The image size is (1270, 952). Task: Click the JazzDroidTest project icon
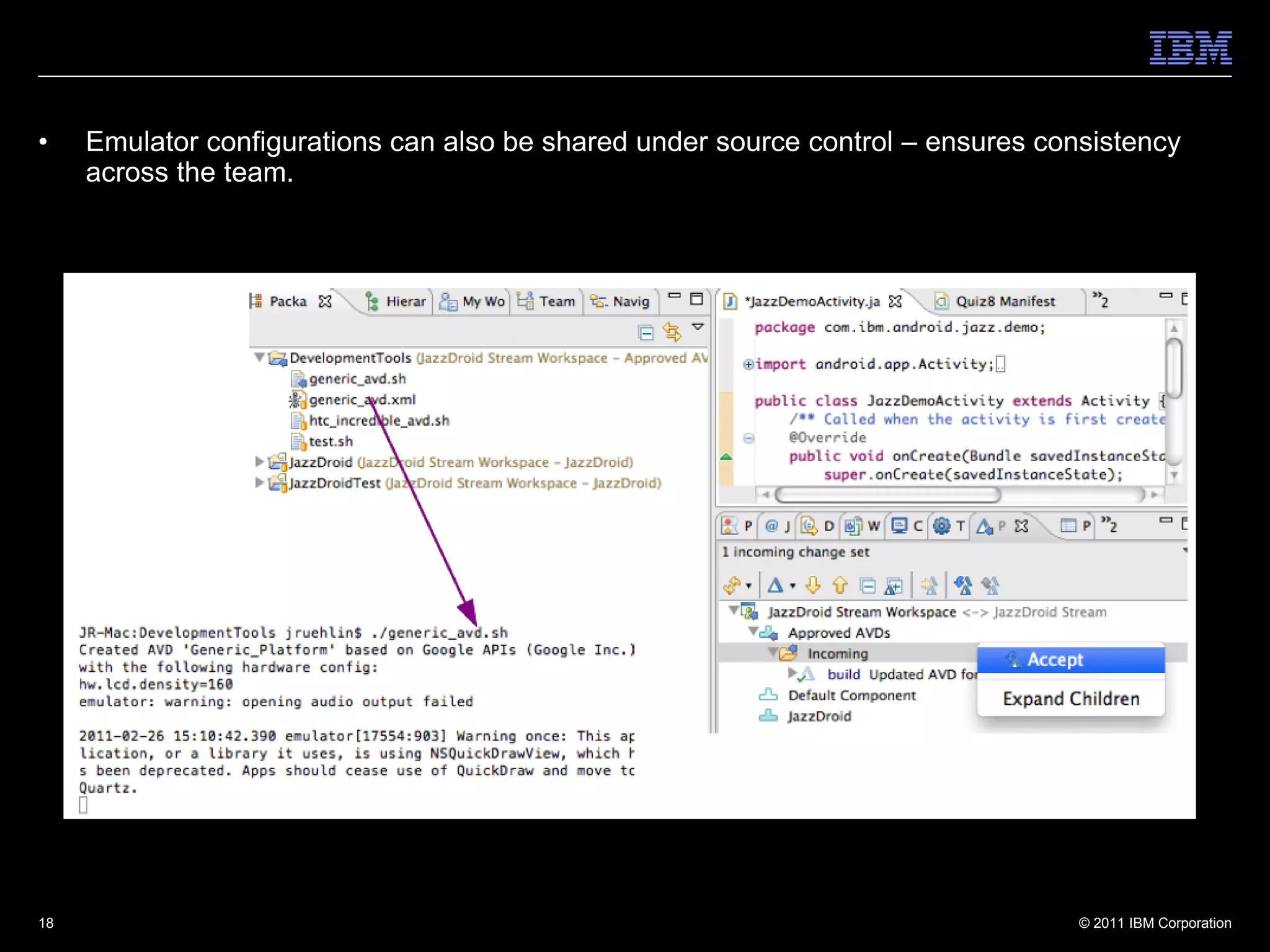277,482
